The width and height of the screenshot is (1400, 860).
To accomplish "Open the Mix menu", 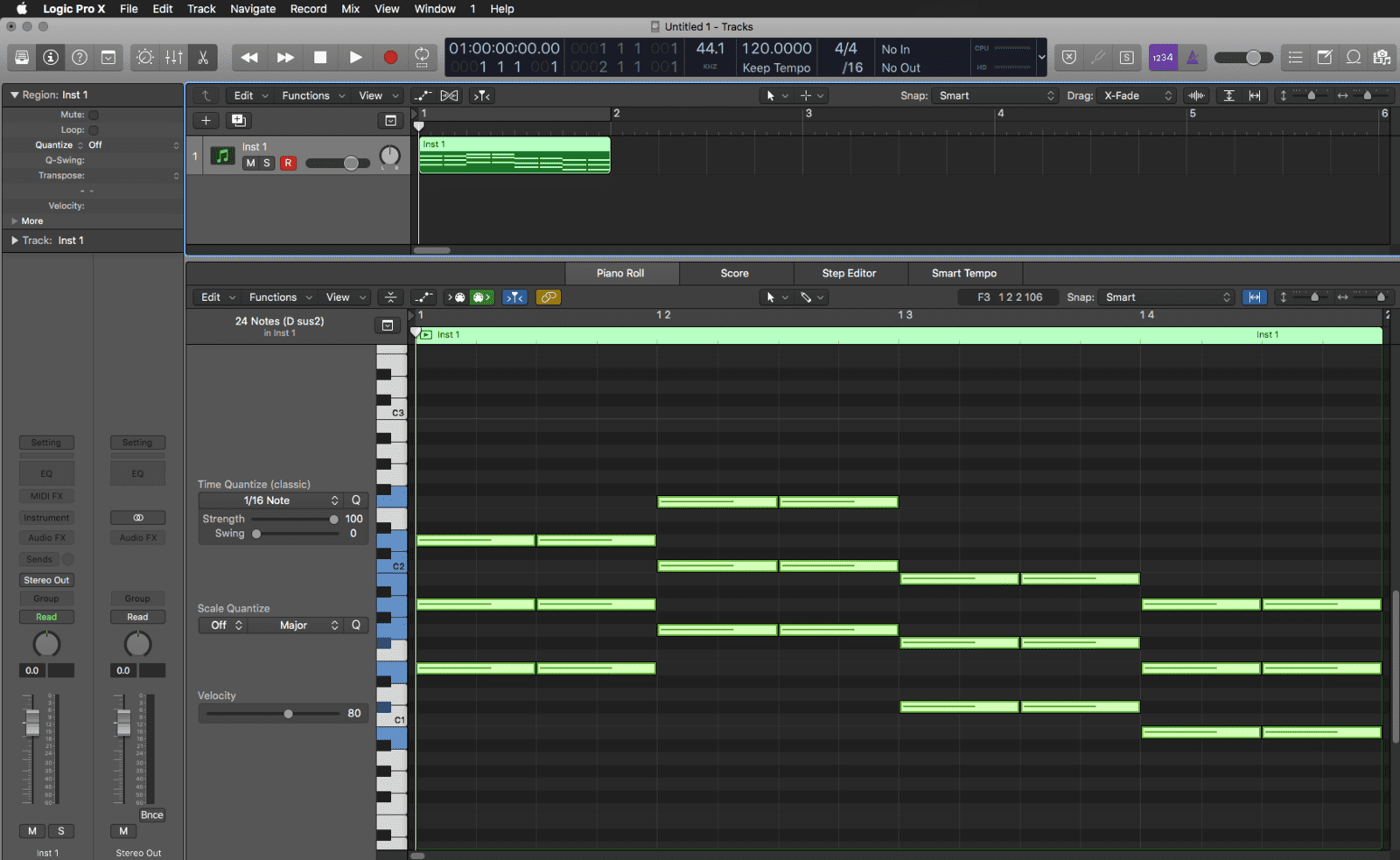I will point(350,9).
